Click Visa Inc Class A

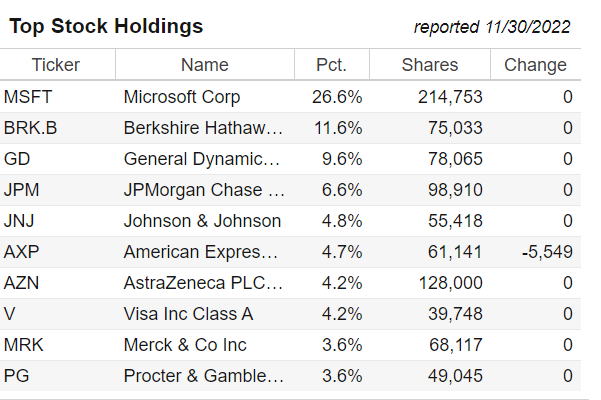(x=188, y=314)
